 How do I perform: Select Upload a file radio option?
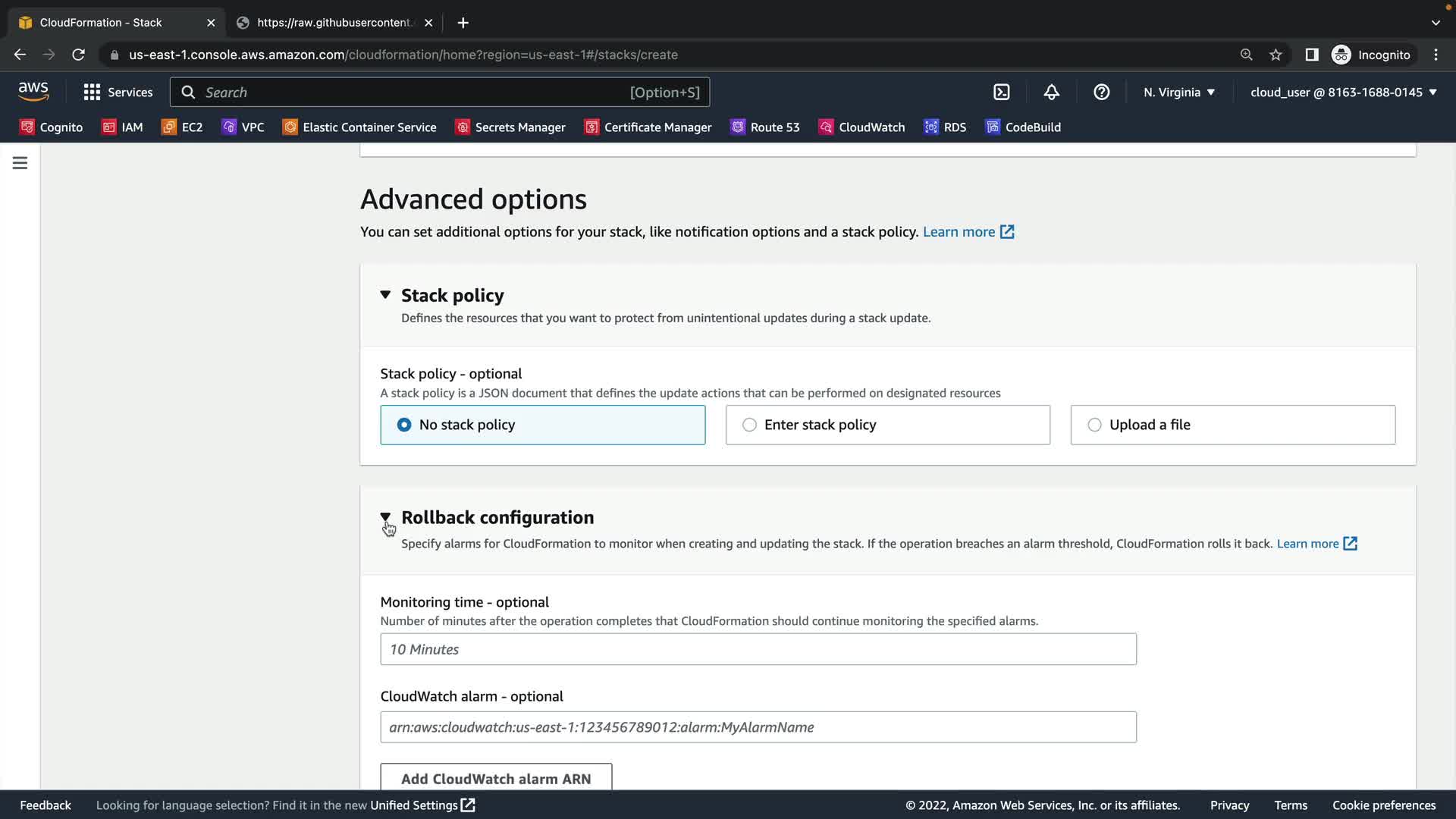coord(1094,425)
